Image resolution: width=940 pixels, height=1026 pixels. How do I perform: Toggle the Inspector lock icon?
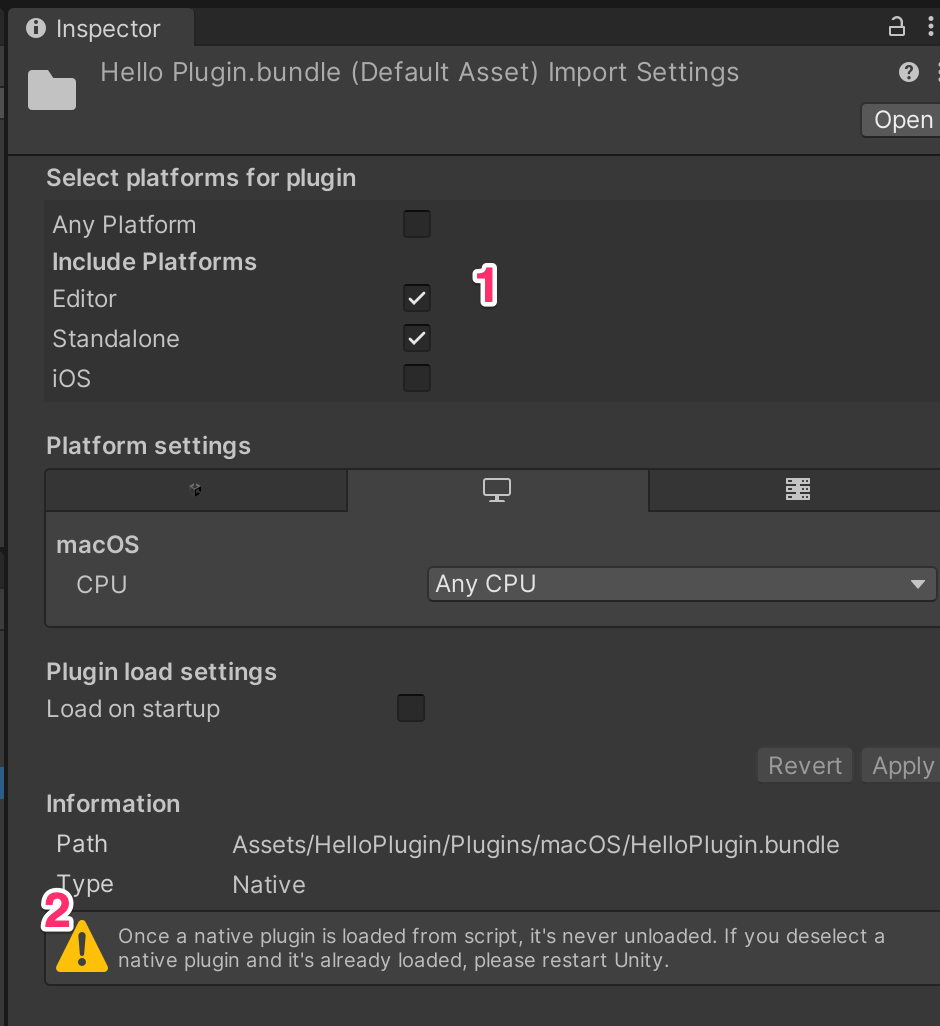(897, 27)
